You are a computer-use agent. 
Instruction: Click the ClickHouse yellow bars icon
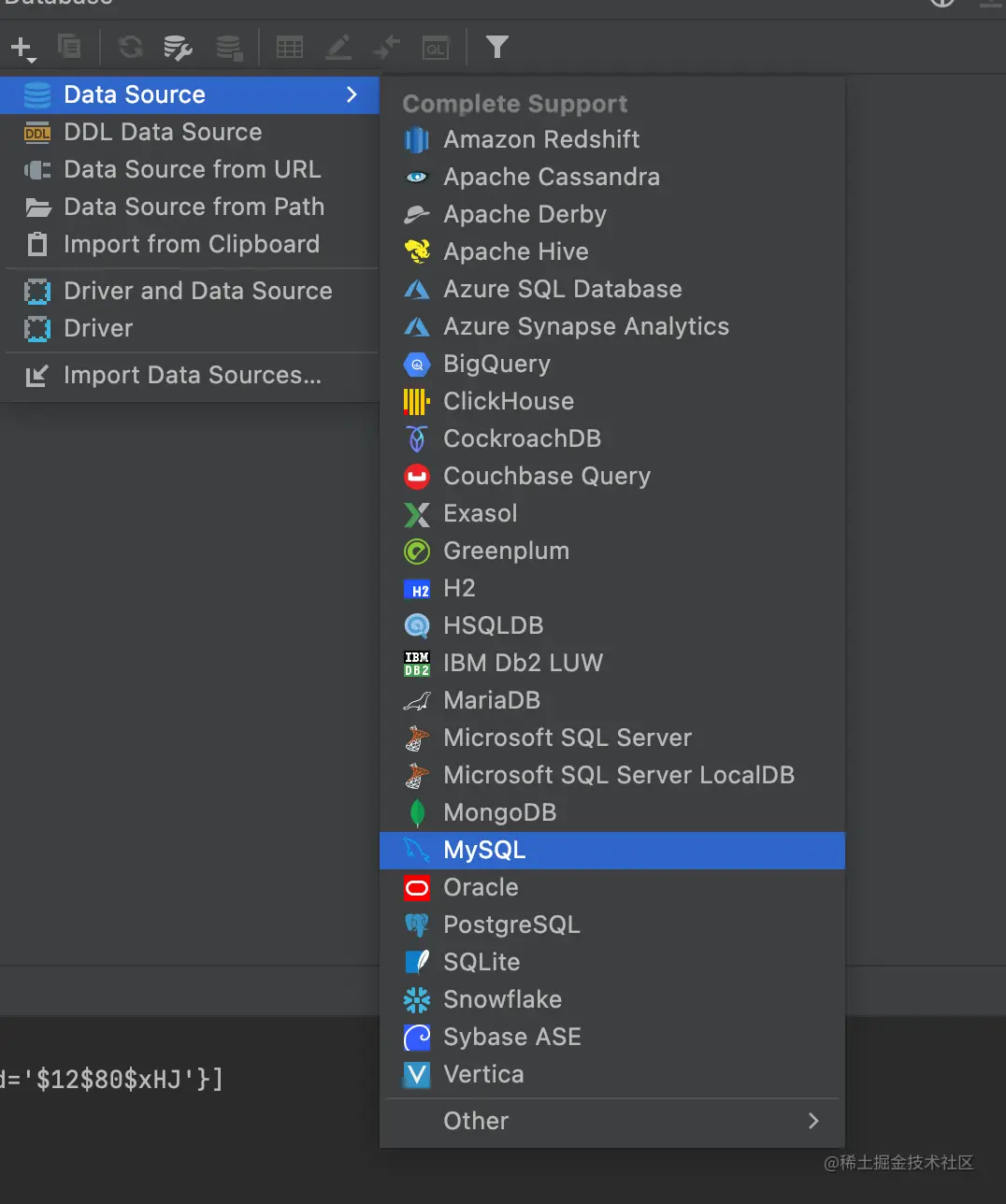pos(417,401)
